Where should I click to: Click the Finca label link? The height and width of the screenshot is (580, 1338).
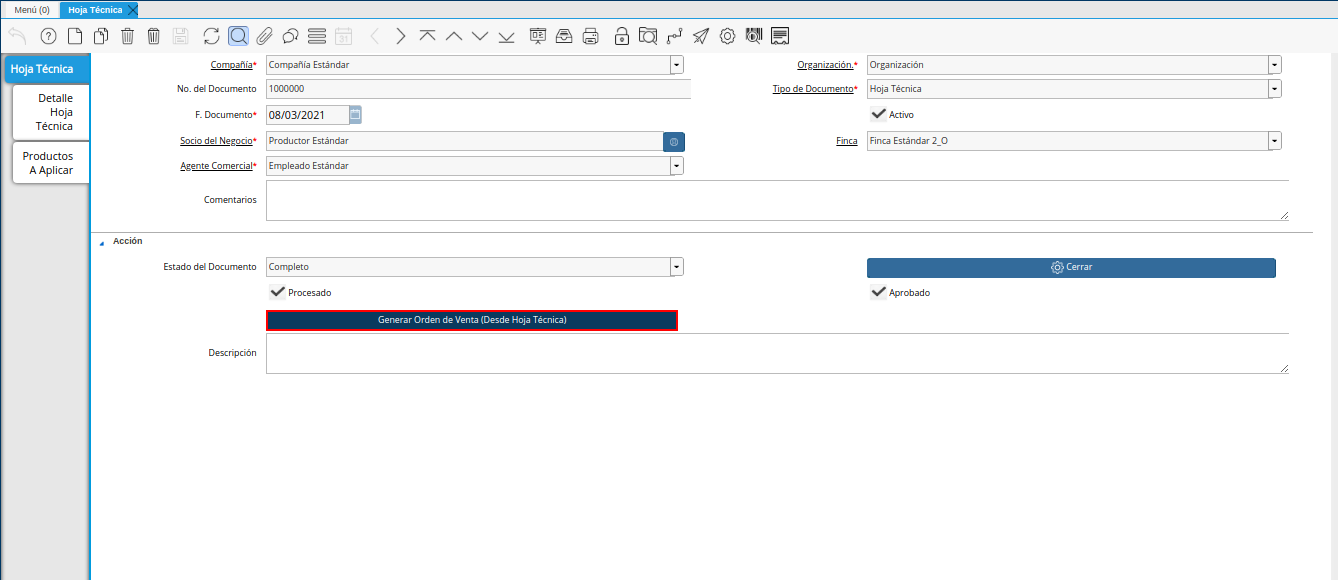[846, 141]
